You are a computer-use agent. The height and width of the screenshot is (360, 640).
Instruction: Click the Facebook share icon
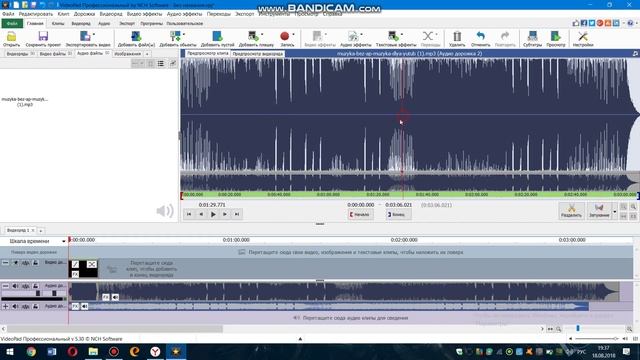point(584,23)
